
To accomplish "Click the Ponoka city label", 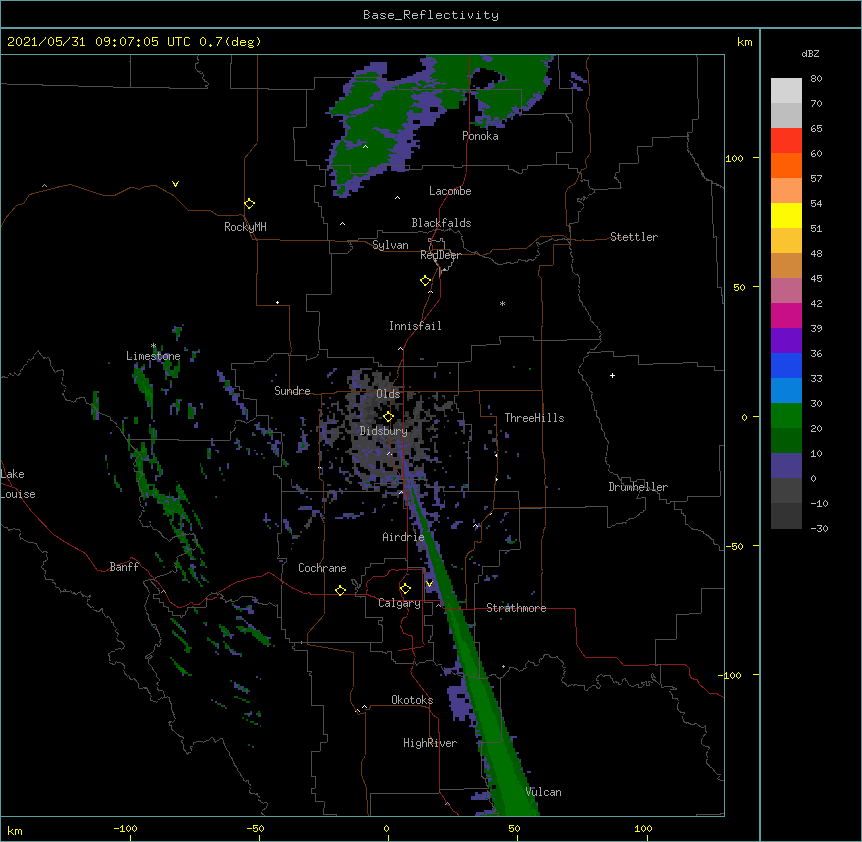I will click(x=480, y=136).
